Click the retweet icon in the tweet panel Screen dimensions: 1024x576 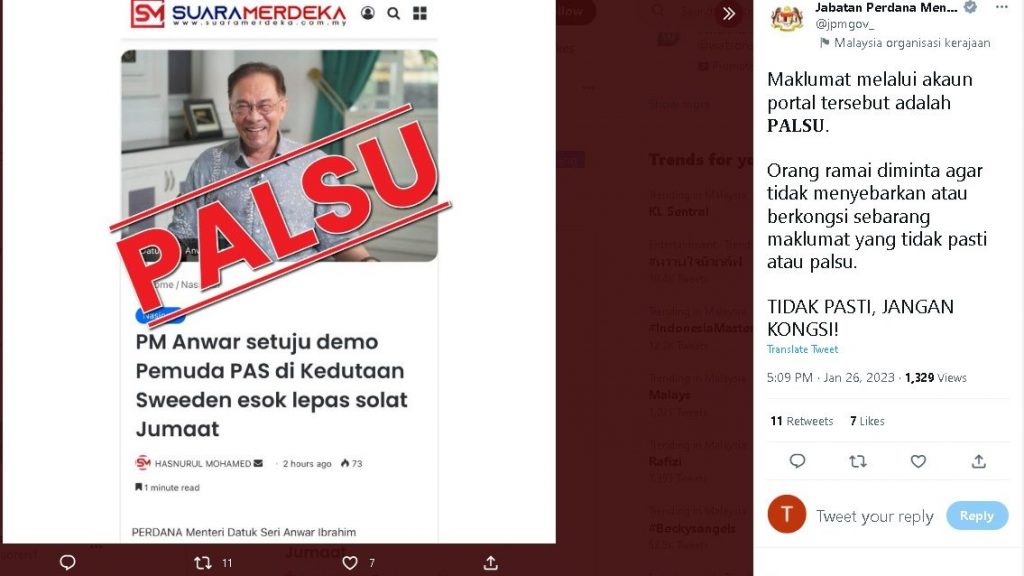[857, 461]
